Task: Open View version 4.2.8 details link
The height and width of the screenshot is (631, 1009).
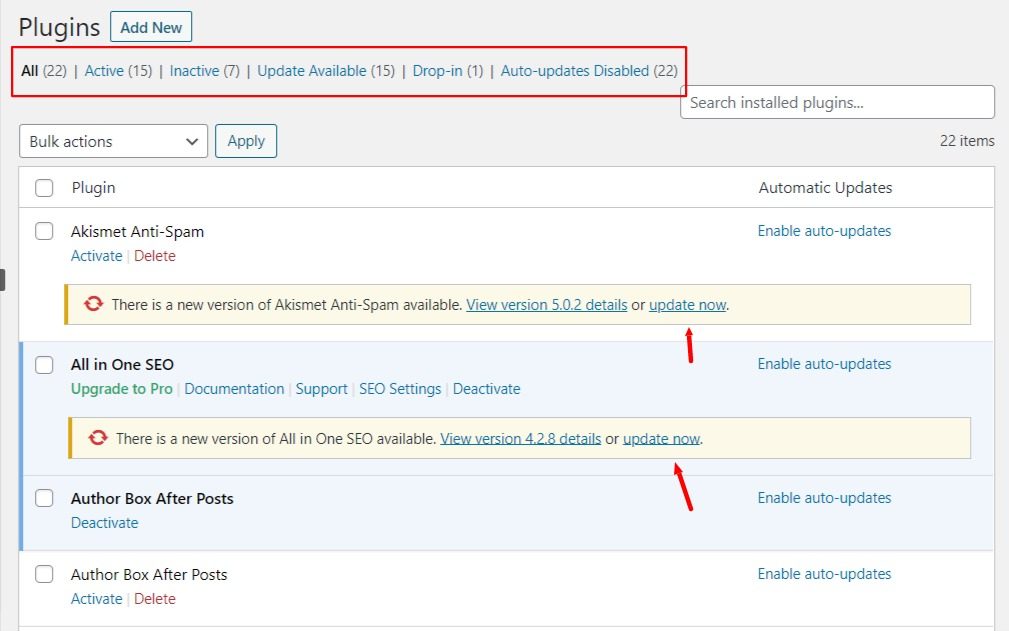Action: point(521,439)
